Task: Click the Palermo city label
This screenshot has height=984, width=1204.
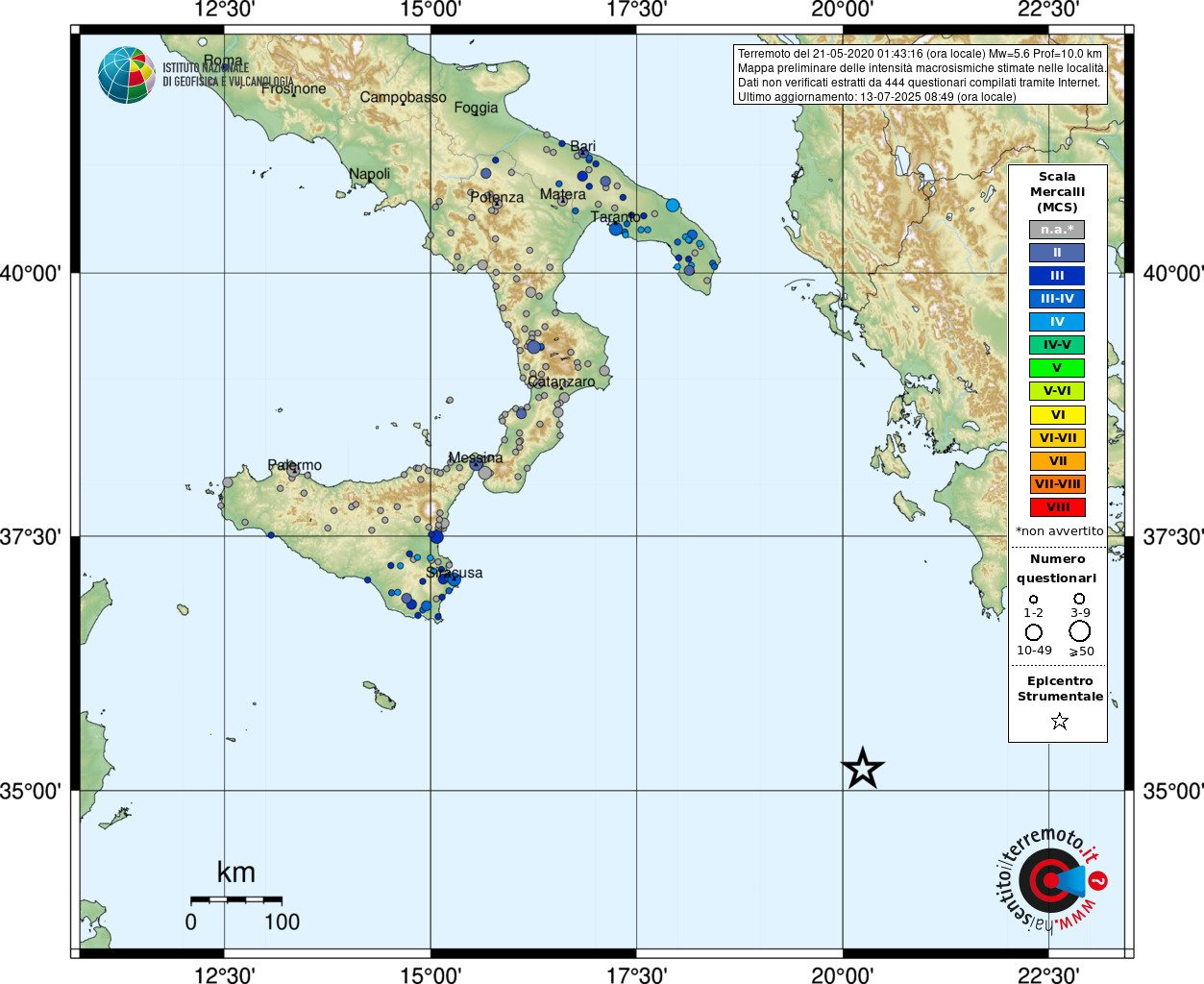Action: coord(295,465)
